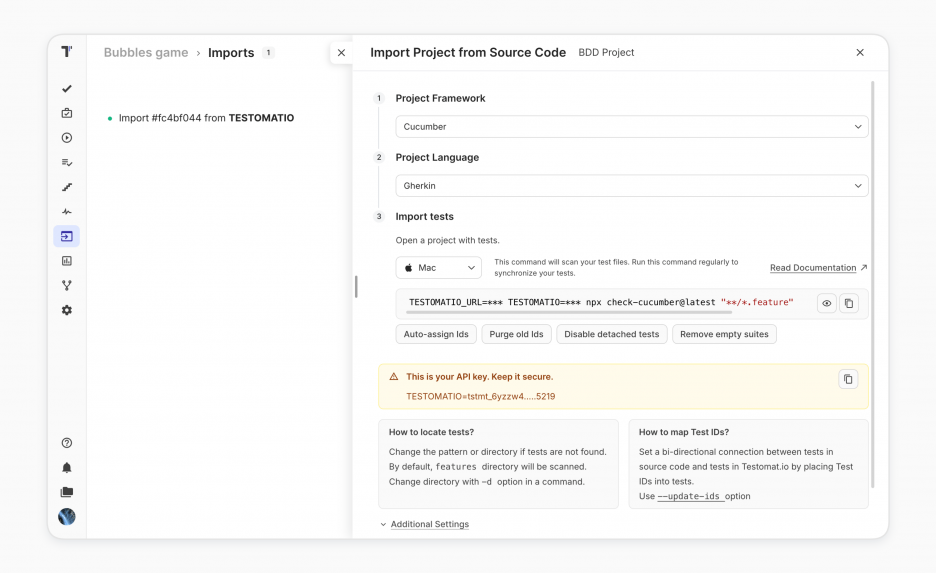Screen dimensions: 936x573
Task: Open the Help question-mark icon
Action: (67, 443)
